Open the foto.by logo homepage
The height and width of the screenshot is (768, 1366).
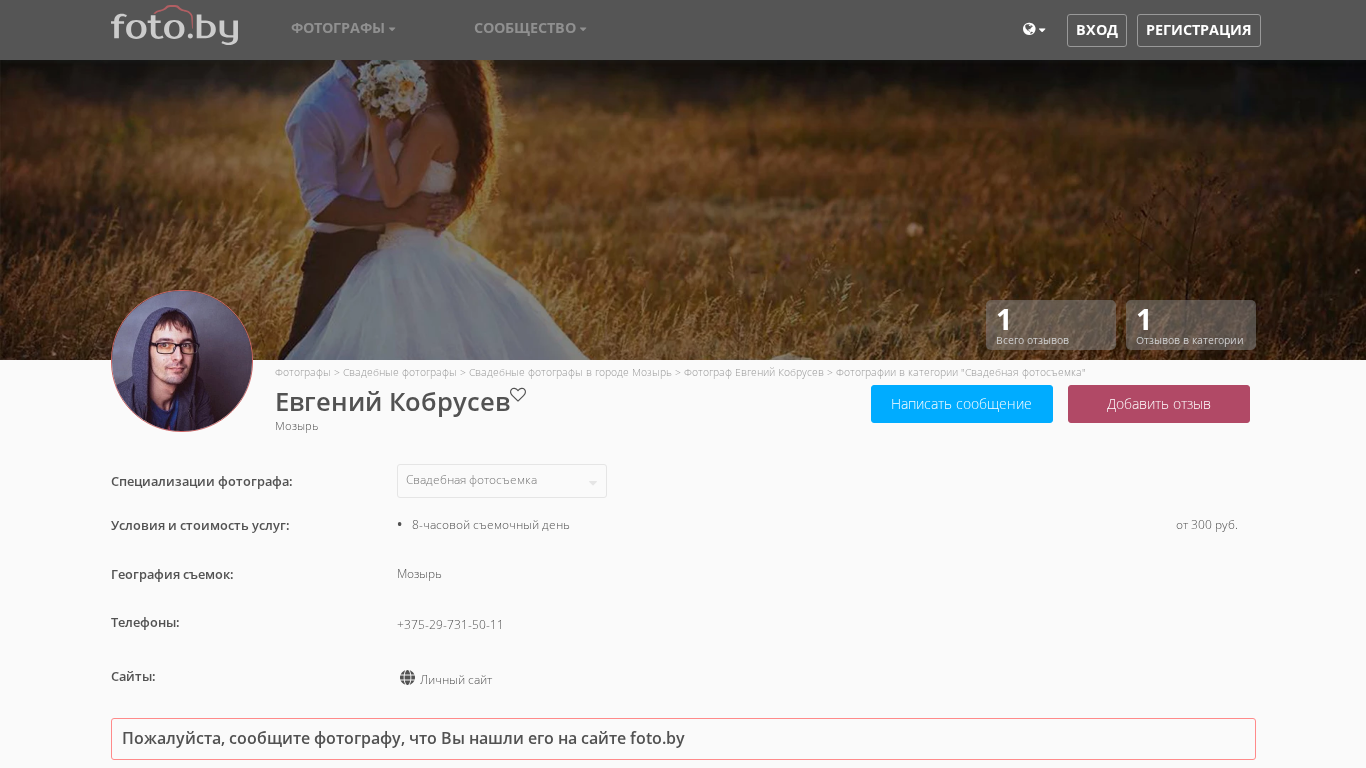point(174,26)
